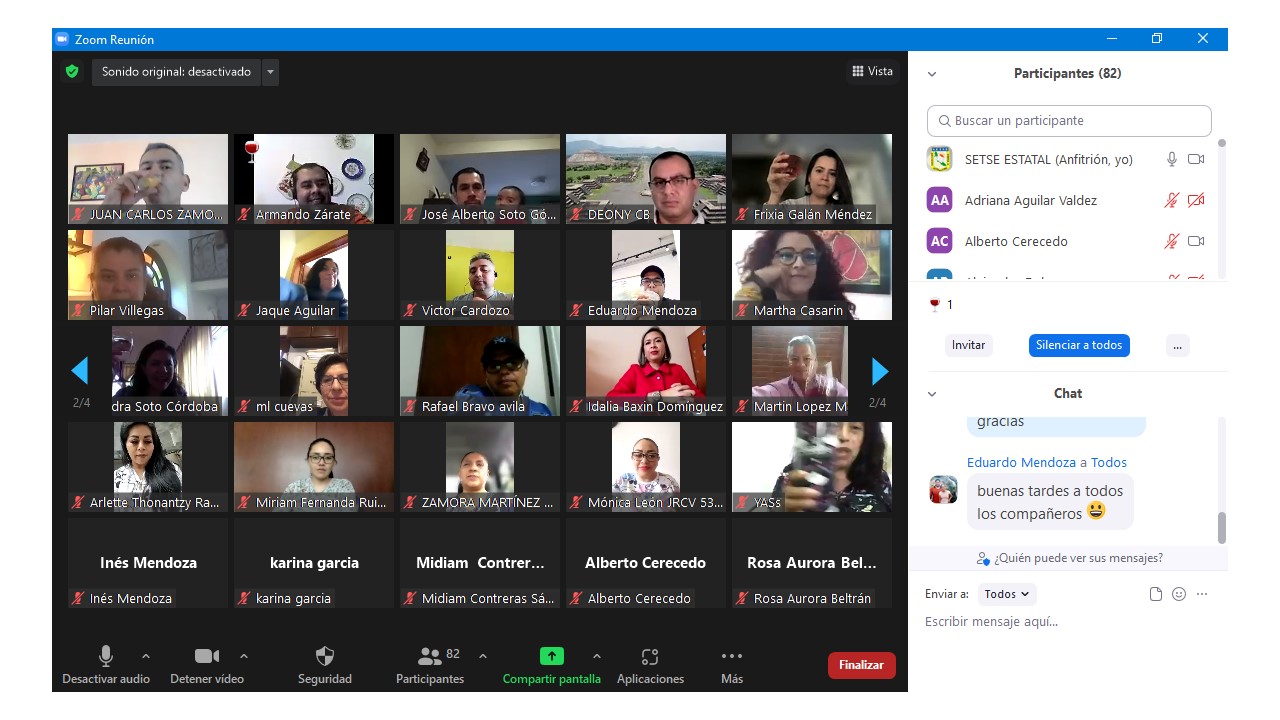
Task: Click the Invitar button
Action: 968,345
